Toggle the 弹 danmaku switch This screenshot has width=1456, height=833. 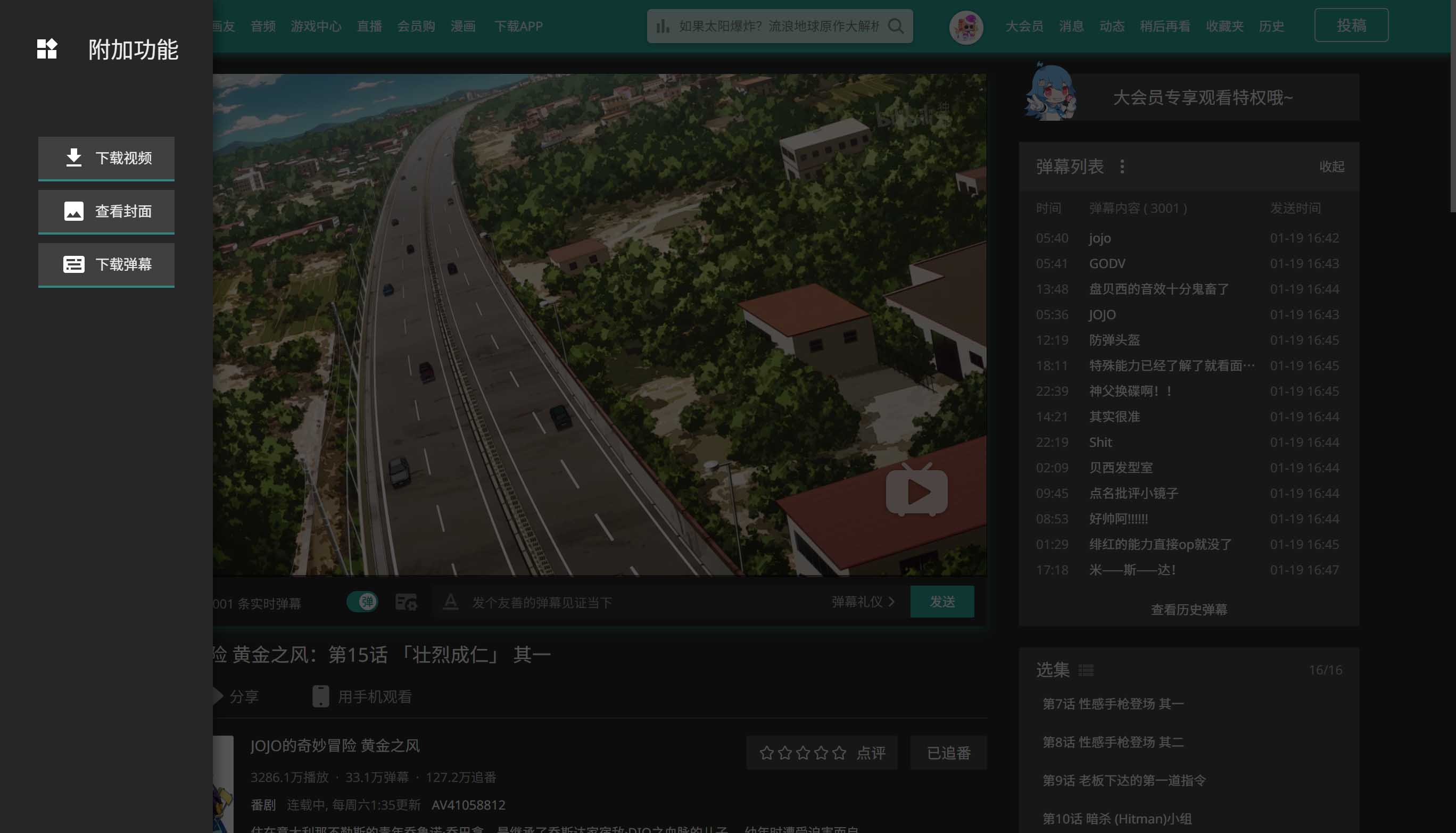[x=362, y=602]
